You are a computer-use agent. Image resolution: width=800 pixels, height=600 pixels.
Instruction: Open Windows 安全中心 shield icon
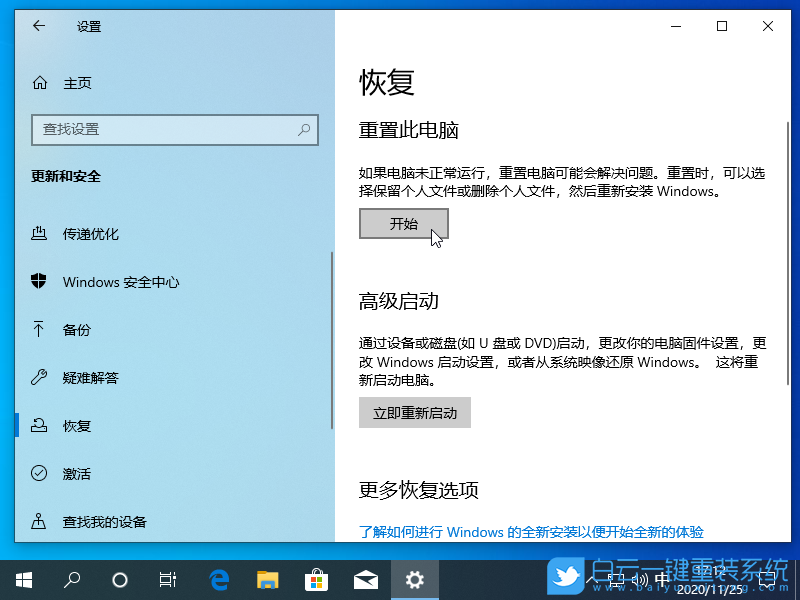[x=39, y=282]
